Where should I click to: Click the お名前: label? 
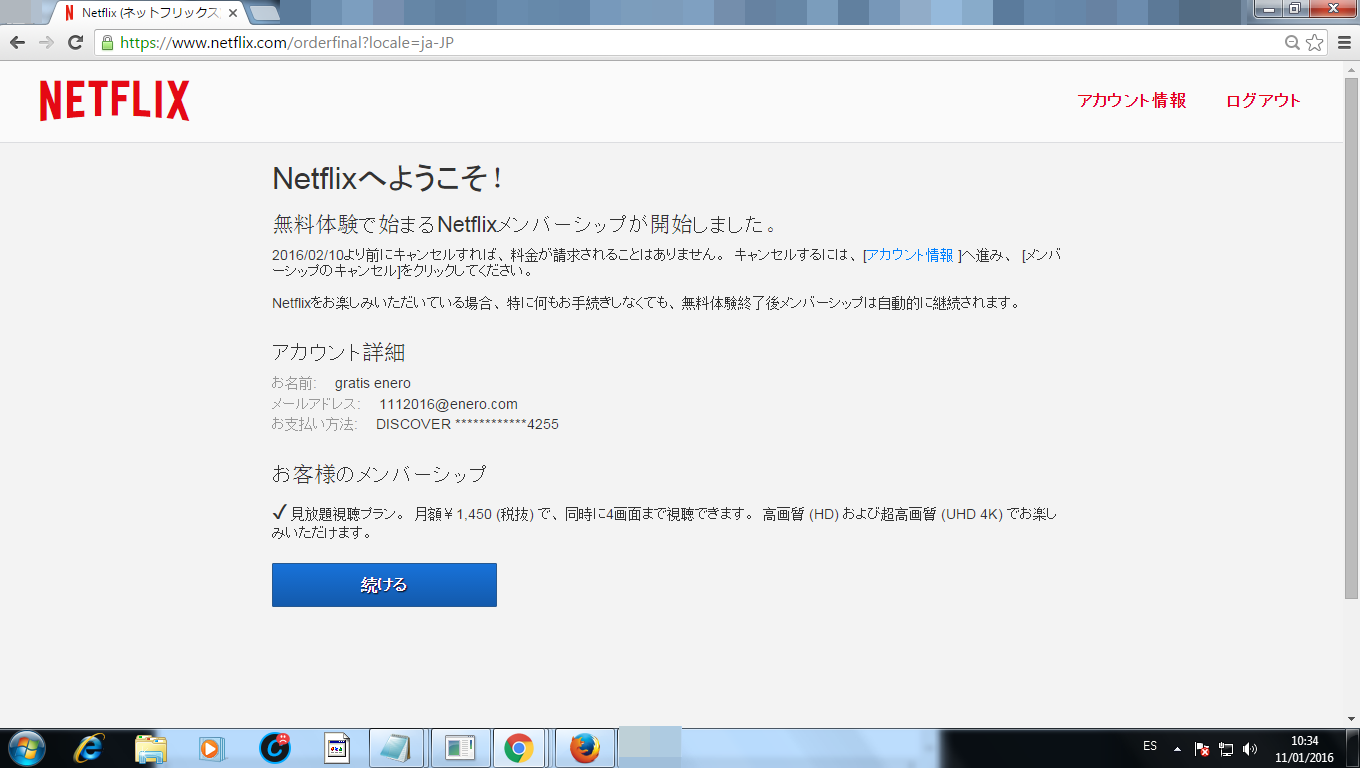pyautogui.click(x=294, y=383)
